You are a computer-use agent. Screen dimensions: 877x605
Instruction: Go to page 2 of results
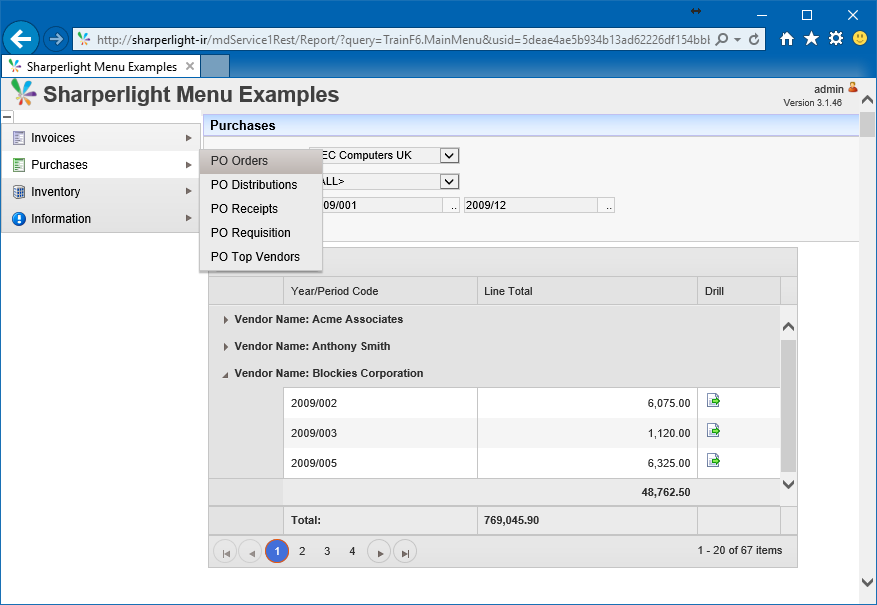(302, 551)
